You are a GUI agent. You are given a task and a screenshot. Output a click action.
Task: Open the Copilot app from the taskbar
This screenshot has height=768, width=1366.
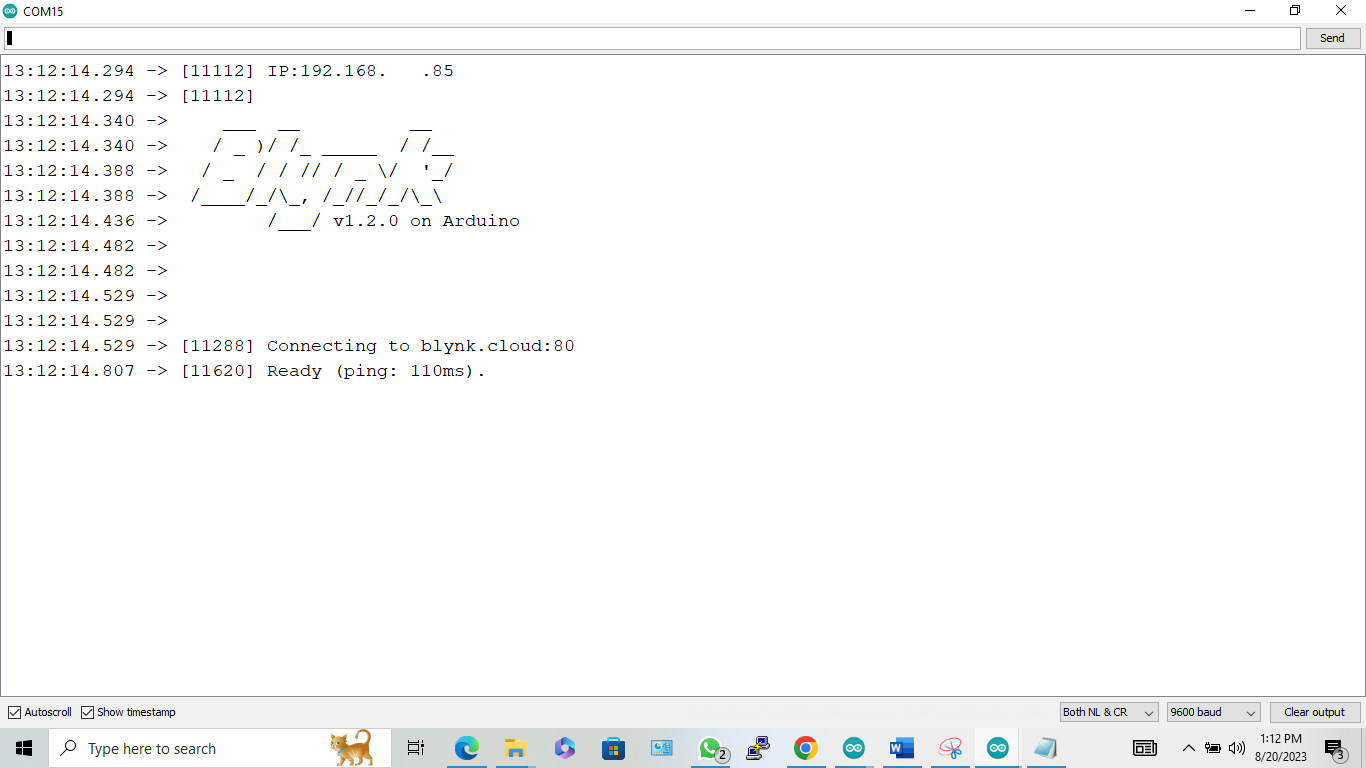(x=564, y=748)
